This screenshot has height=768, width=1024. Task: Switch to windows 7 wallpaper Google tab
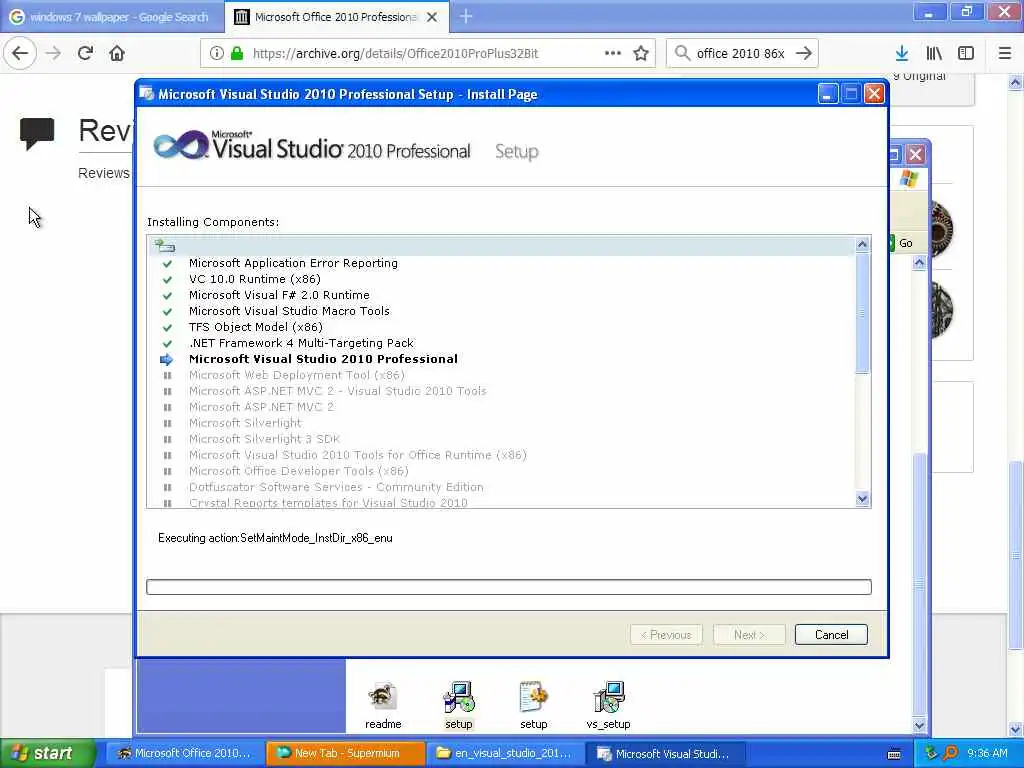[x=112, y=16]
